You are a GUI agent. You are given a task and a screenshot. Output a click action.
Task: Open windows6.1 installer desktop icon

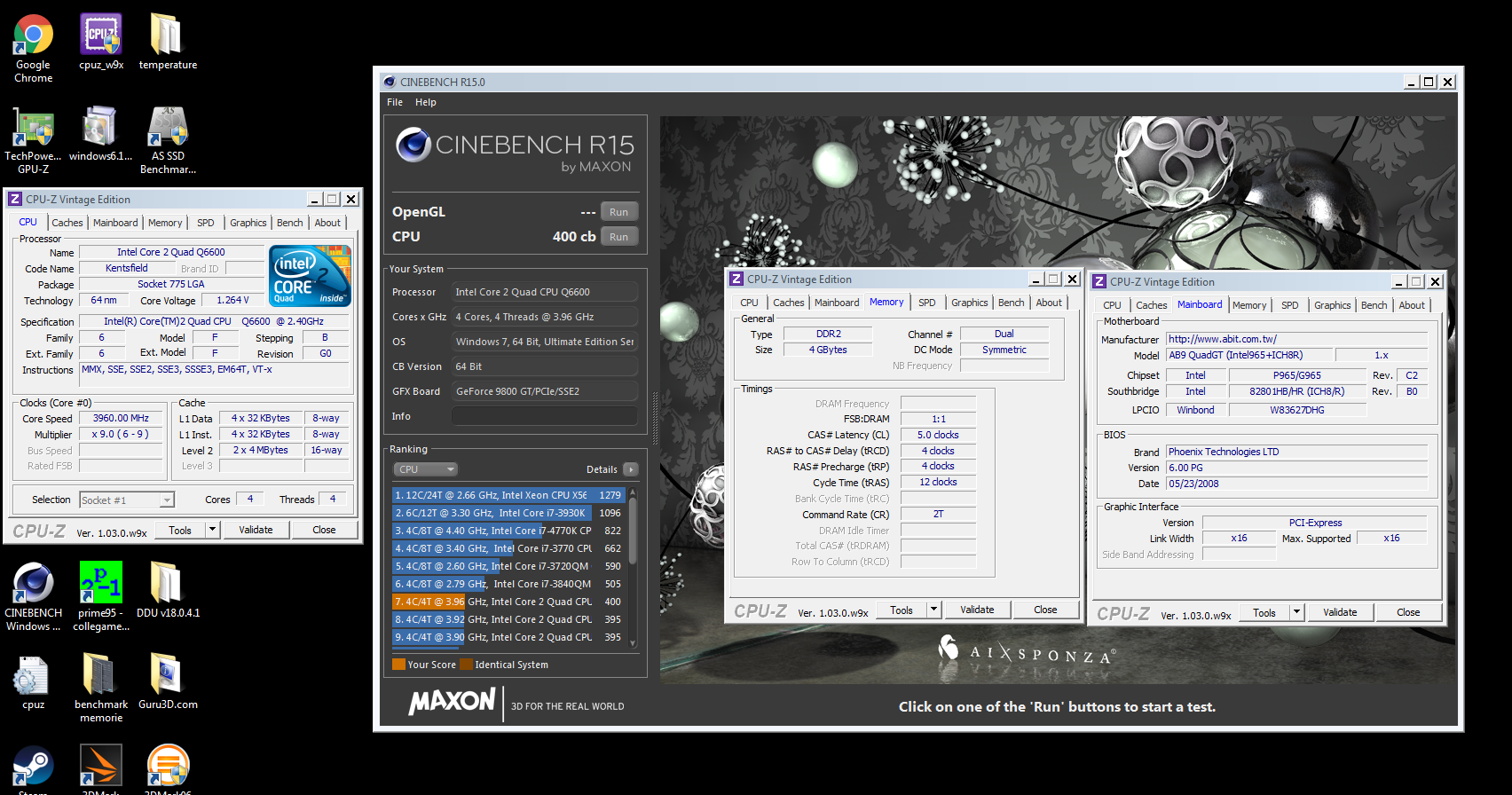point(100,133)
